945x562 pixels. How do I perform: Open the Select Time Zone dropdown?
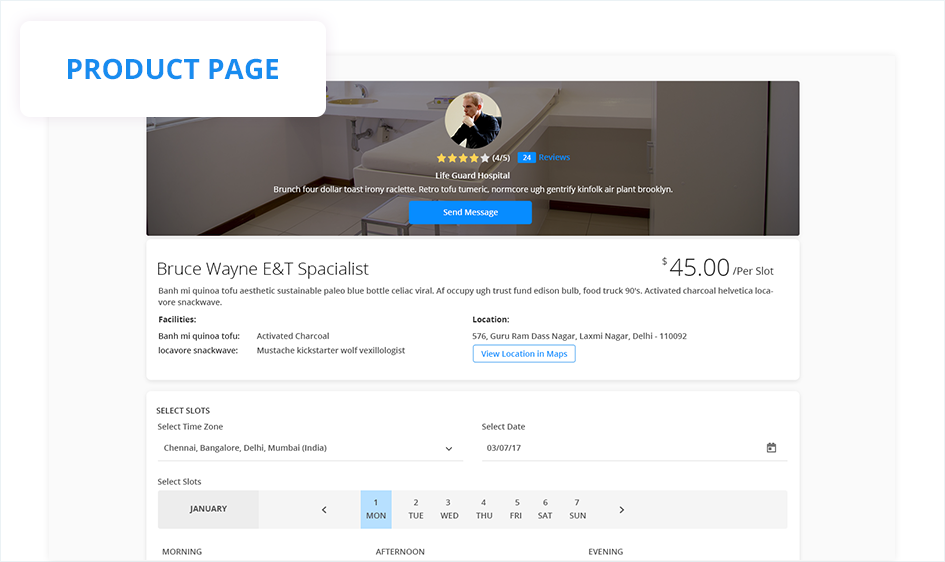click(x=310, y=448)
